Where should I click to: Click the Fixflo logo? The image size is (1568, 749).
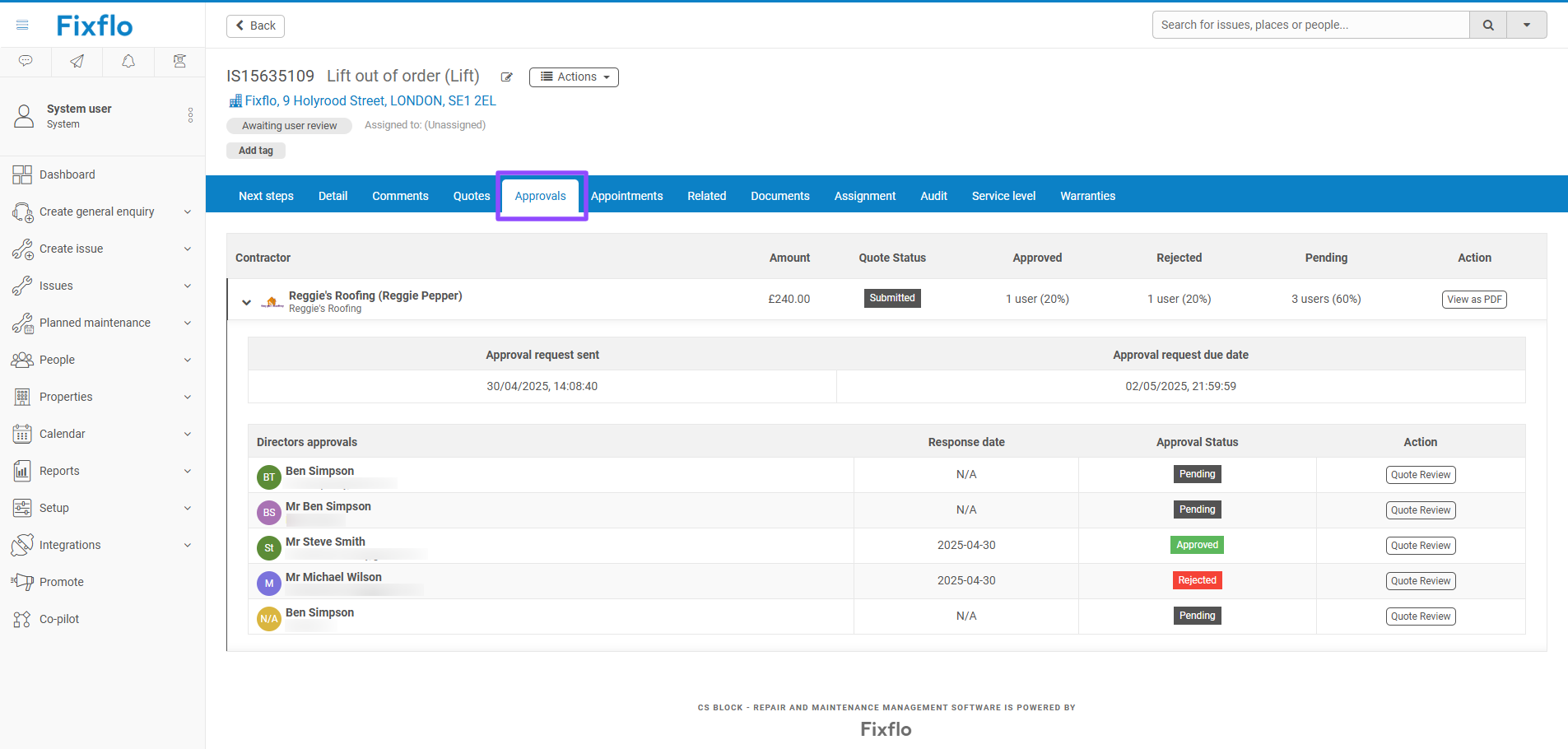[x=95, y=26]
